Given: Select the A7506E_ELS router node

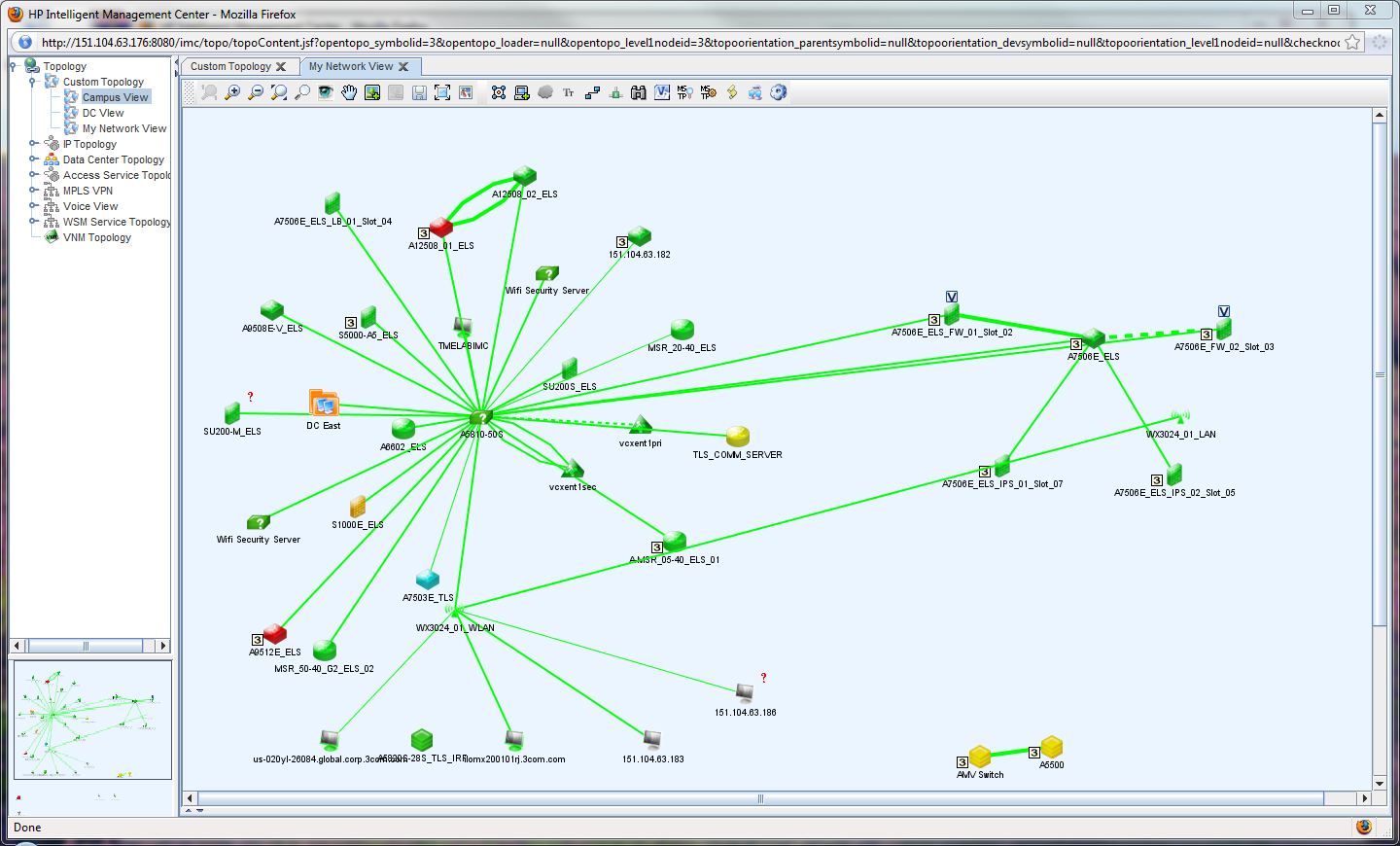Looking at the screenshot, I should point(1094,338).
